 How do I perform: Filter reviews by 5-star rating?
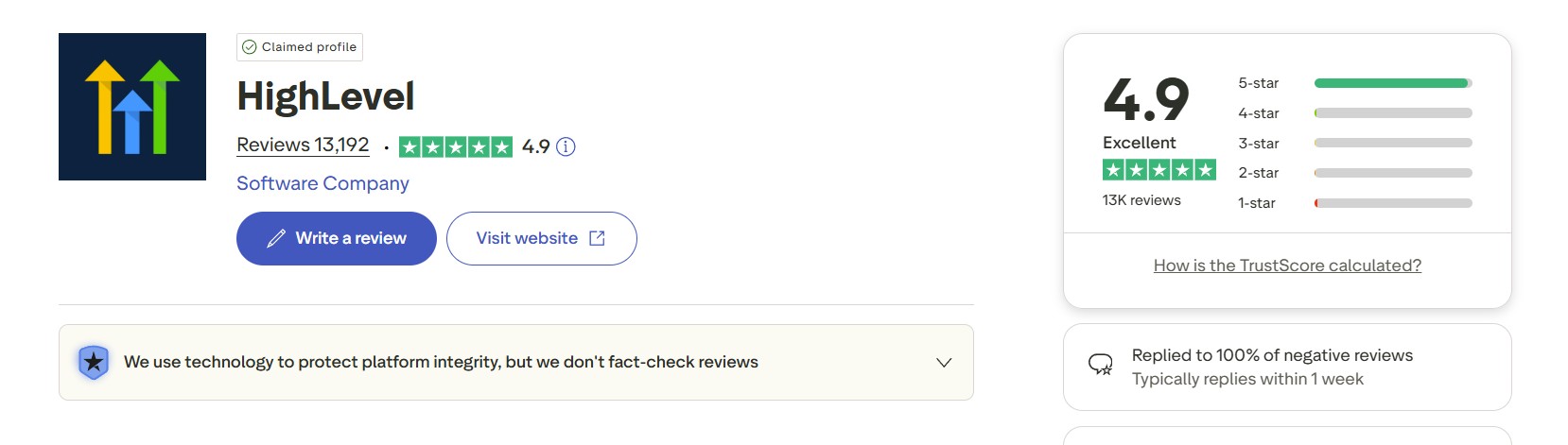tap(1259, 83)
